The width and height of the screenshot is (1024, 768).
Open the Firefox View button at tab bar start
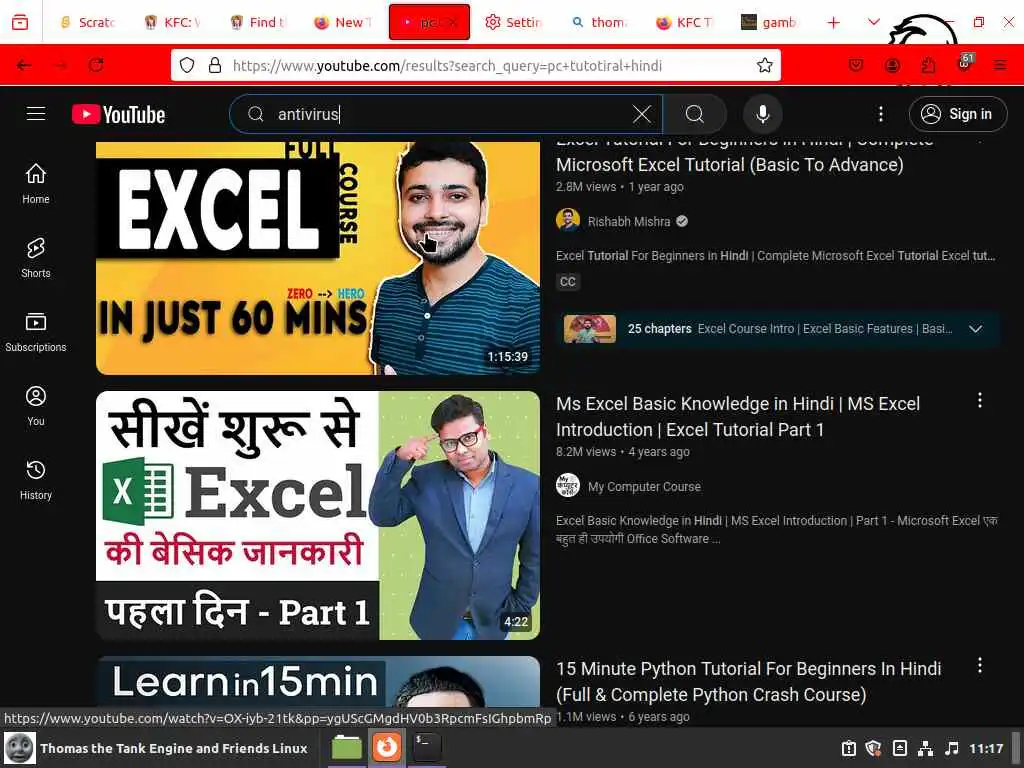(20, 22)
